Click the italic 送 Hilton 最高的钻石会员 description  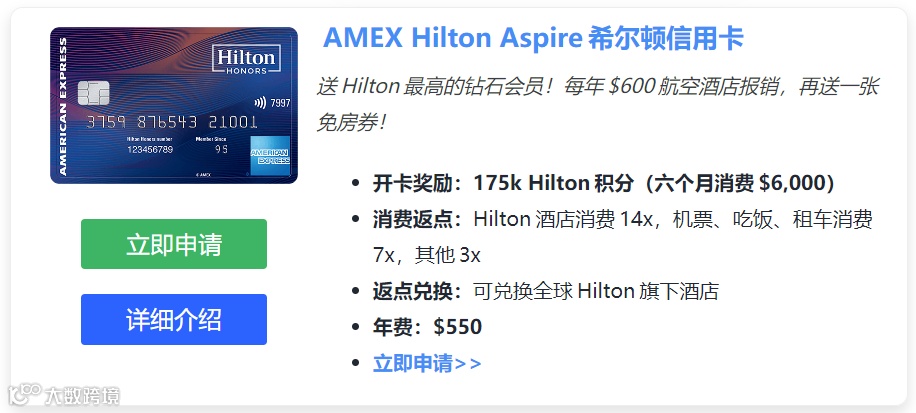pyautogui.click(x=598, y=105)
